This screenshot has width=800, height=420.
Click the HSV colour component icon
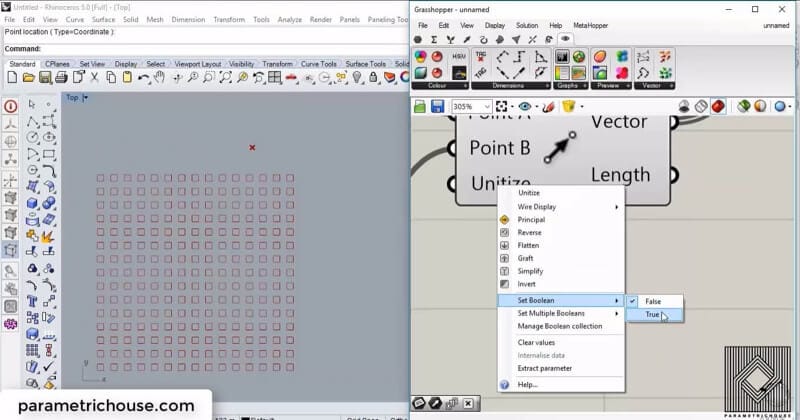click(459, 56)
